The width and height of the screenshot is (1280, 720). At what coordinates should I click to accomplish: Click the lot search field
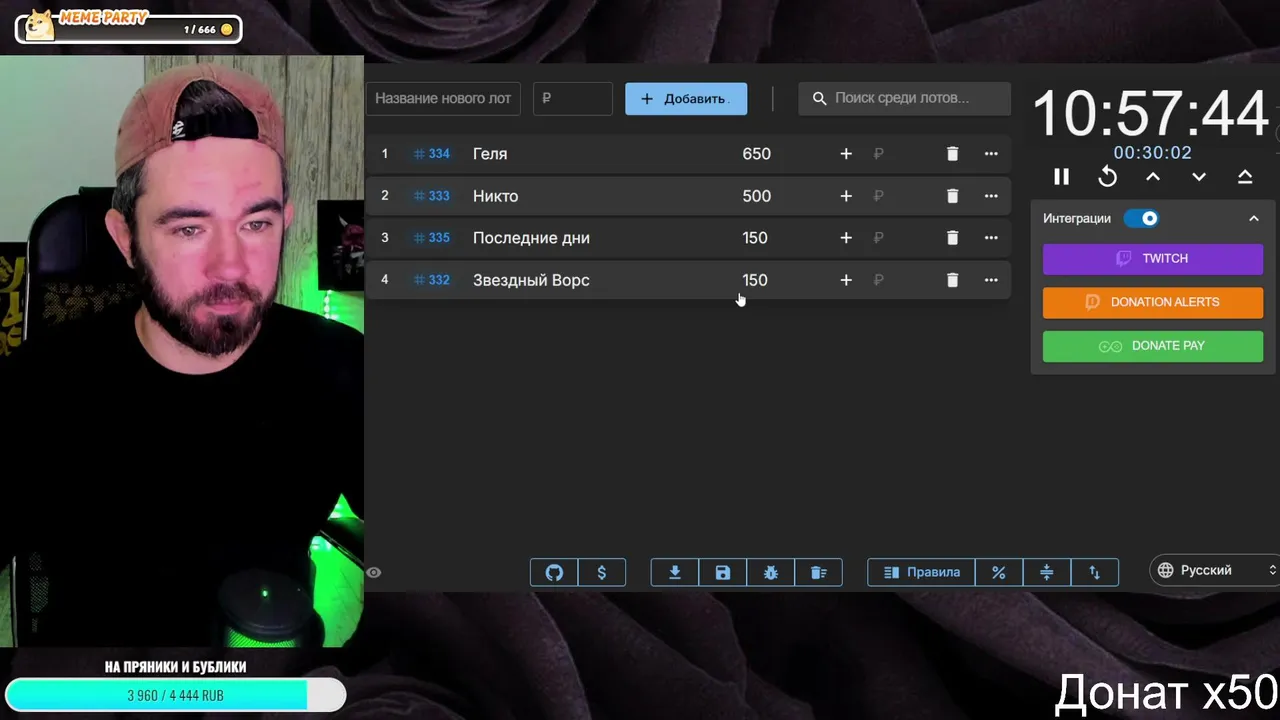coord(904,98)
